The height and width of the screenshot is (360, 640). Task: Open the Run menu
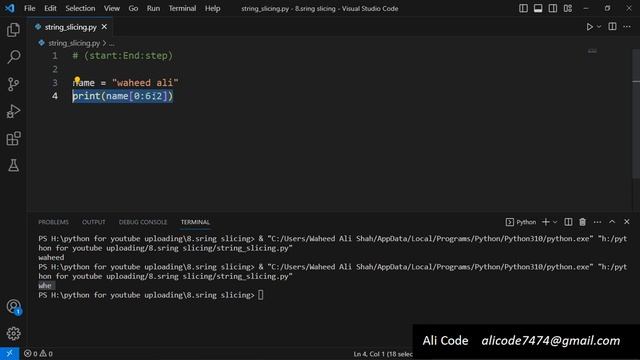(153, 8)
